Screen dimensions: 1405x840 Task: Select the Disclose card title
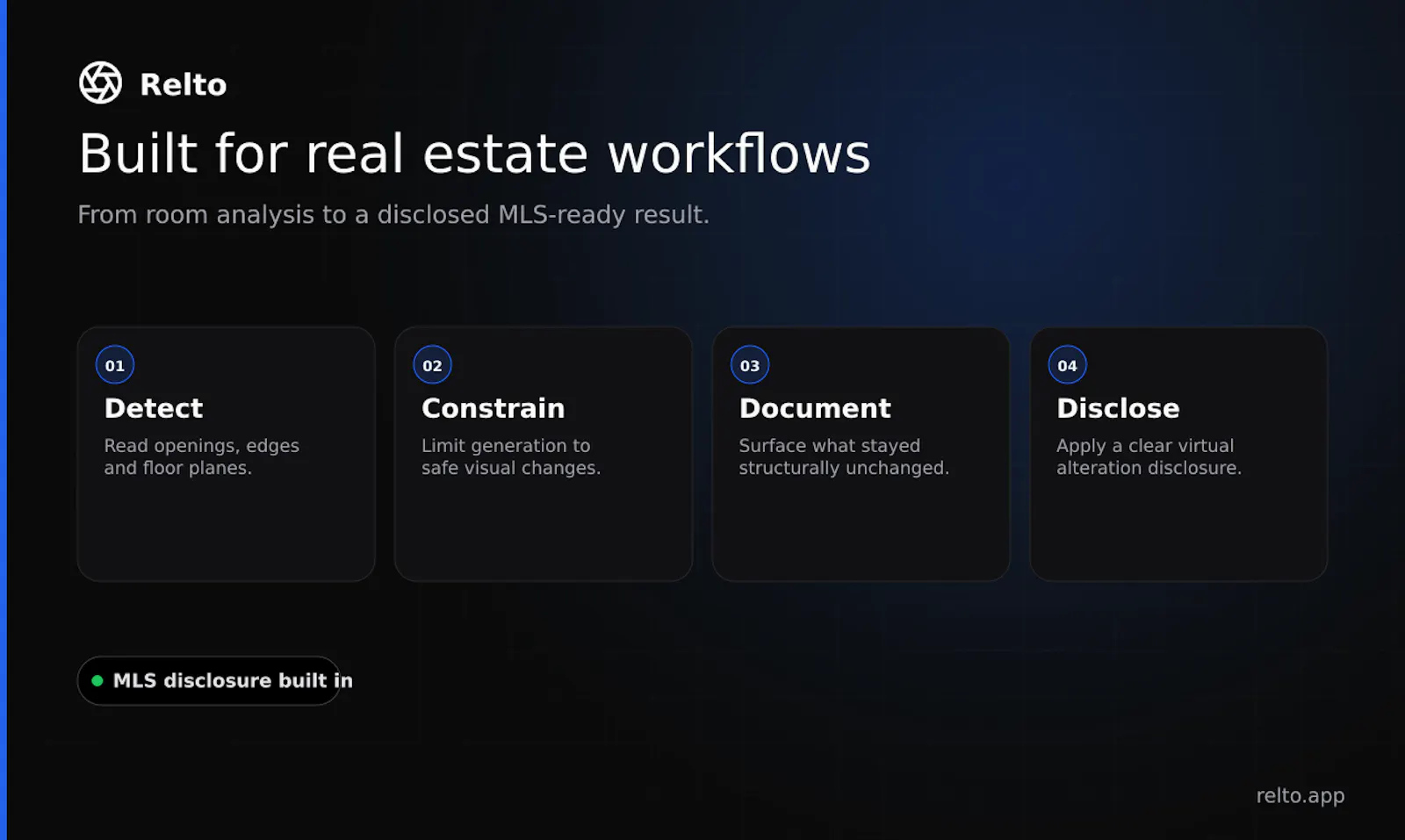point(1119,408)
